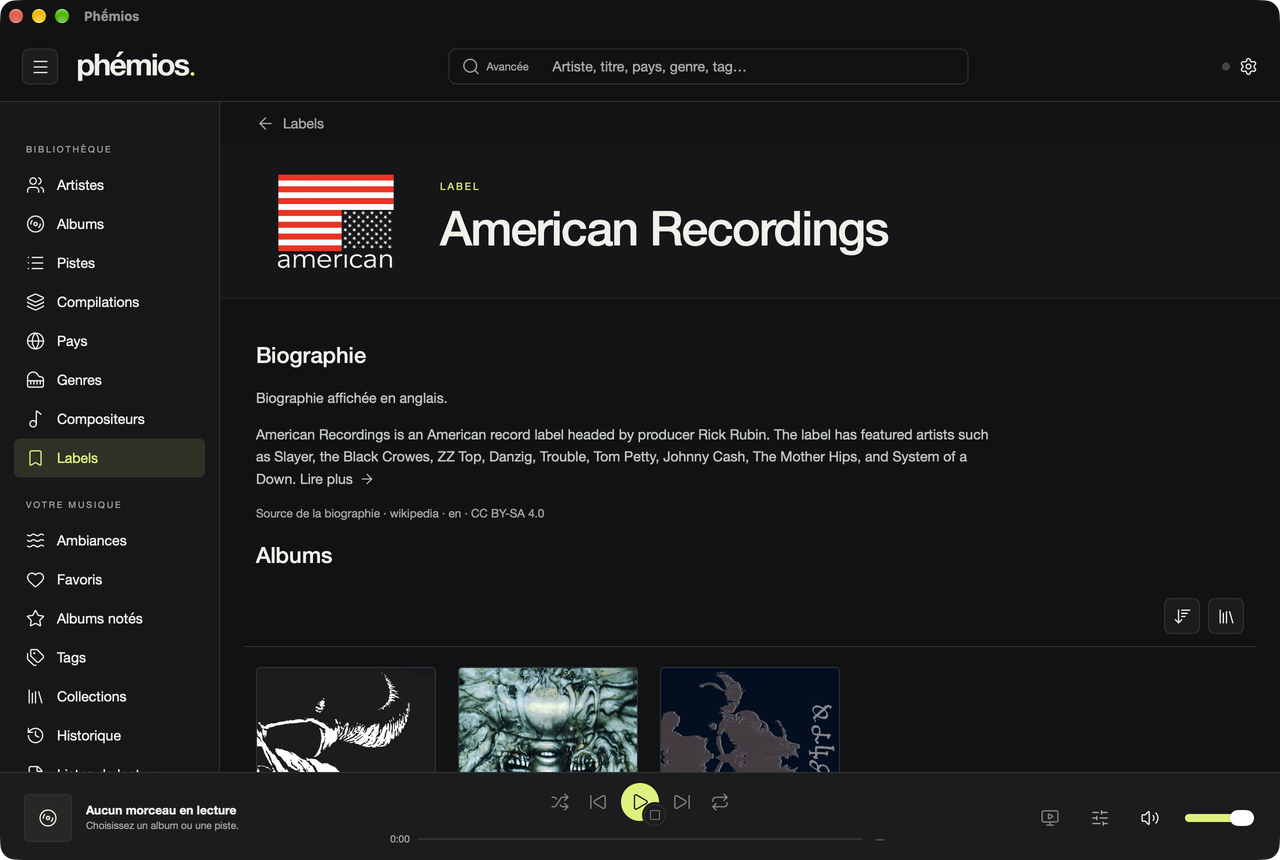Go to Pistes in the sidebar
This screenshot has width=1280, height=860.
pyautogui.click(x=110, y=263)
